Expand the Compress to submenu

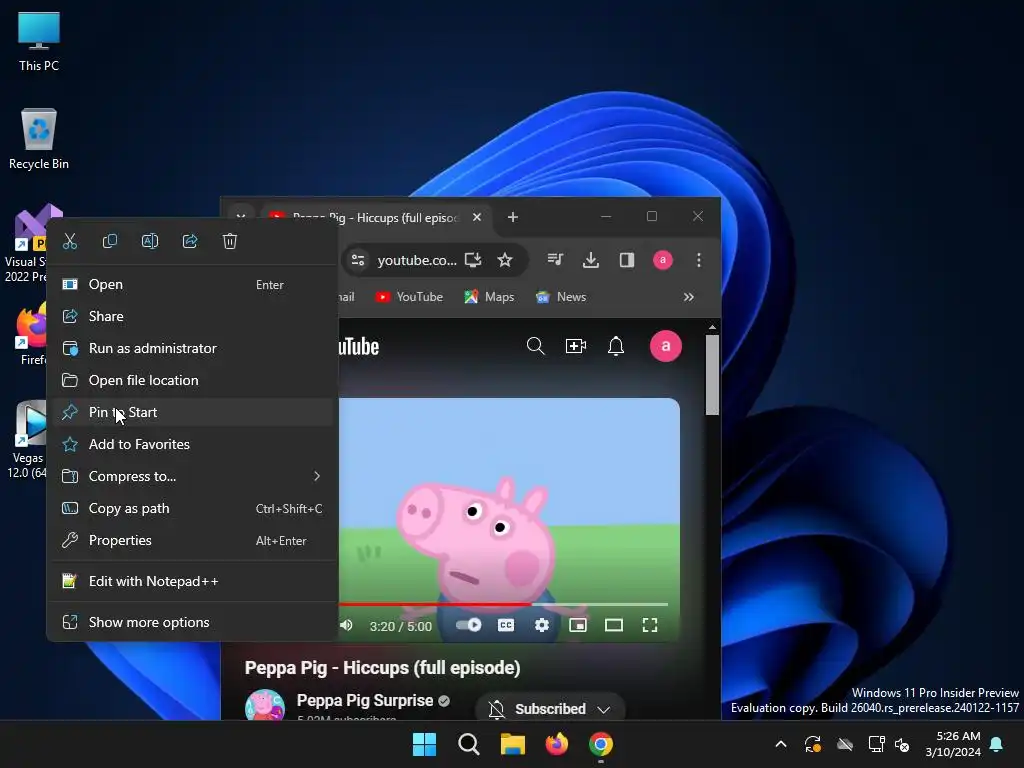193,477
